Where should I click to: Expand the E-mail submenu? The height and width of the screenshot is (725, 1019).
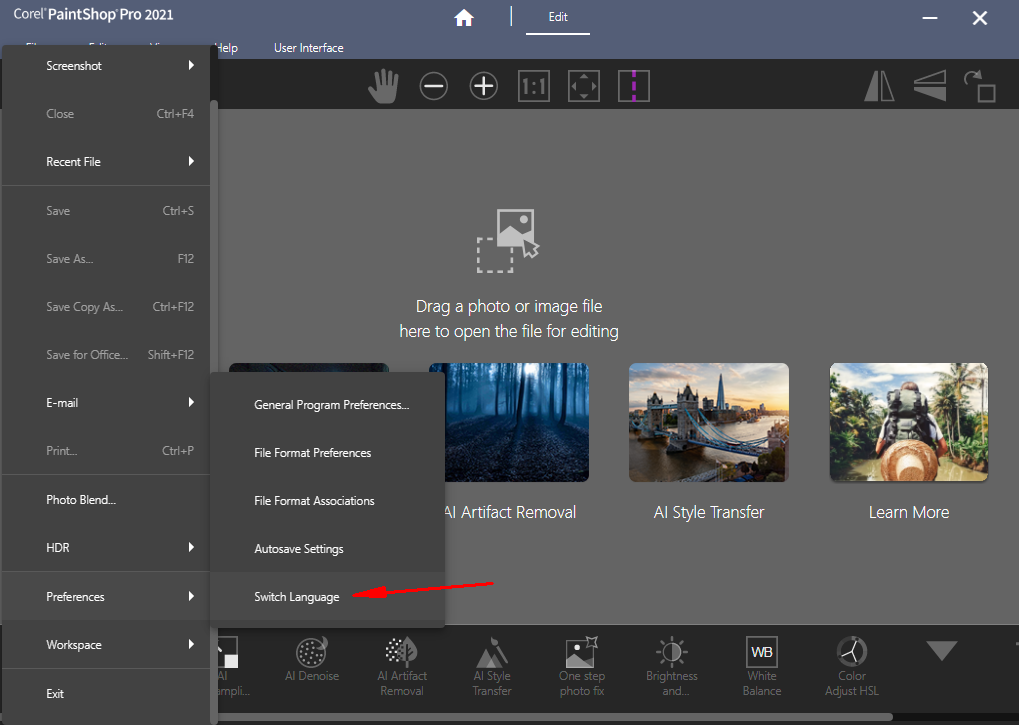pos(106,403)
